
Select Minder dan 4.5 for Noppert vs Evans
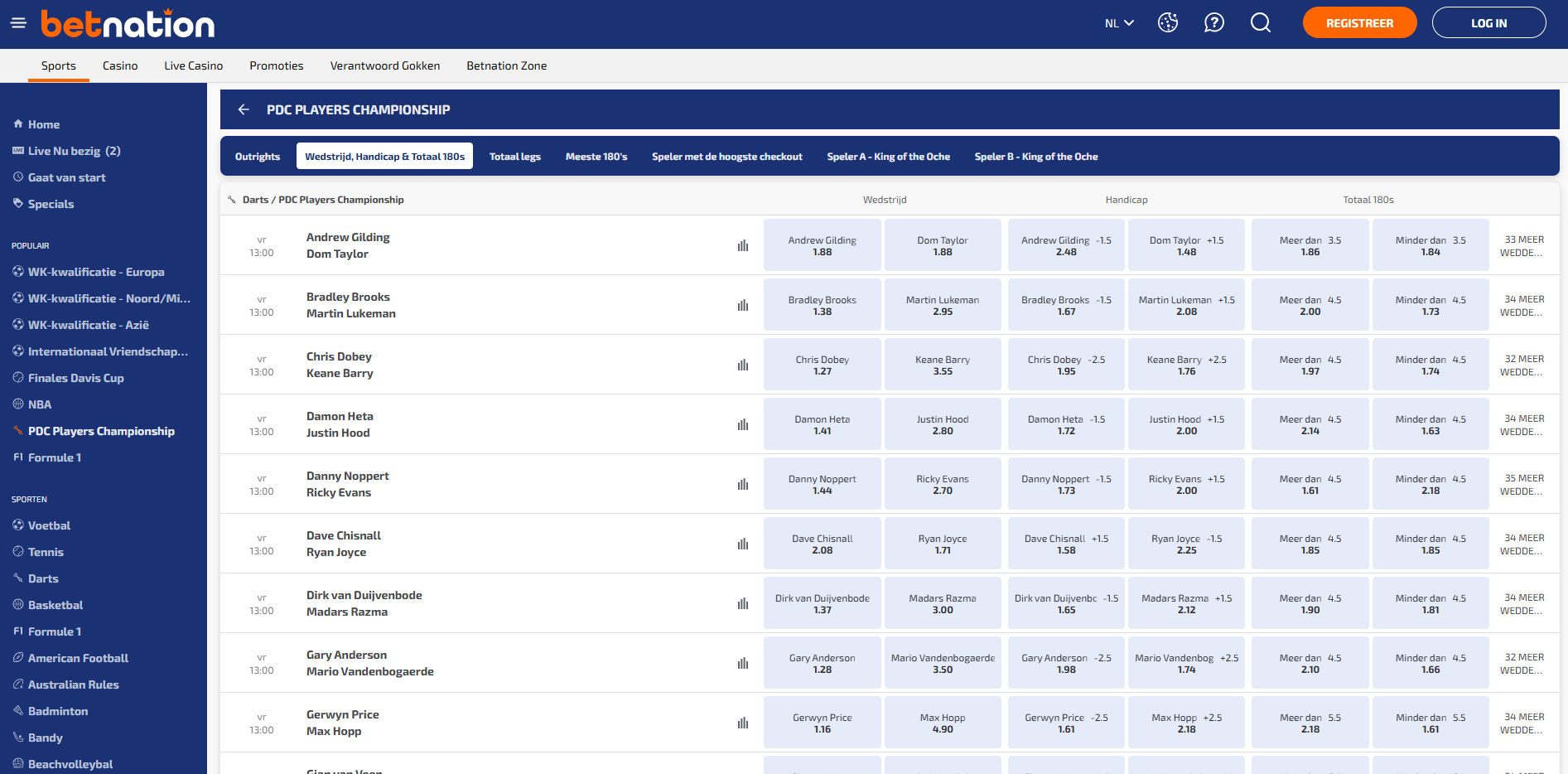pyautogui.click(x=1430, y=484)
